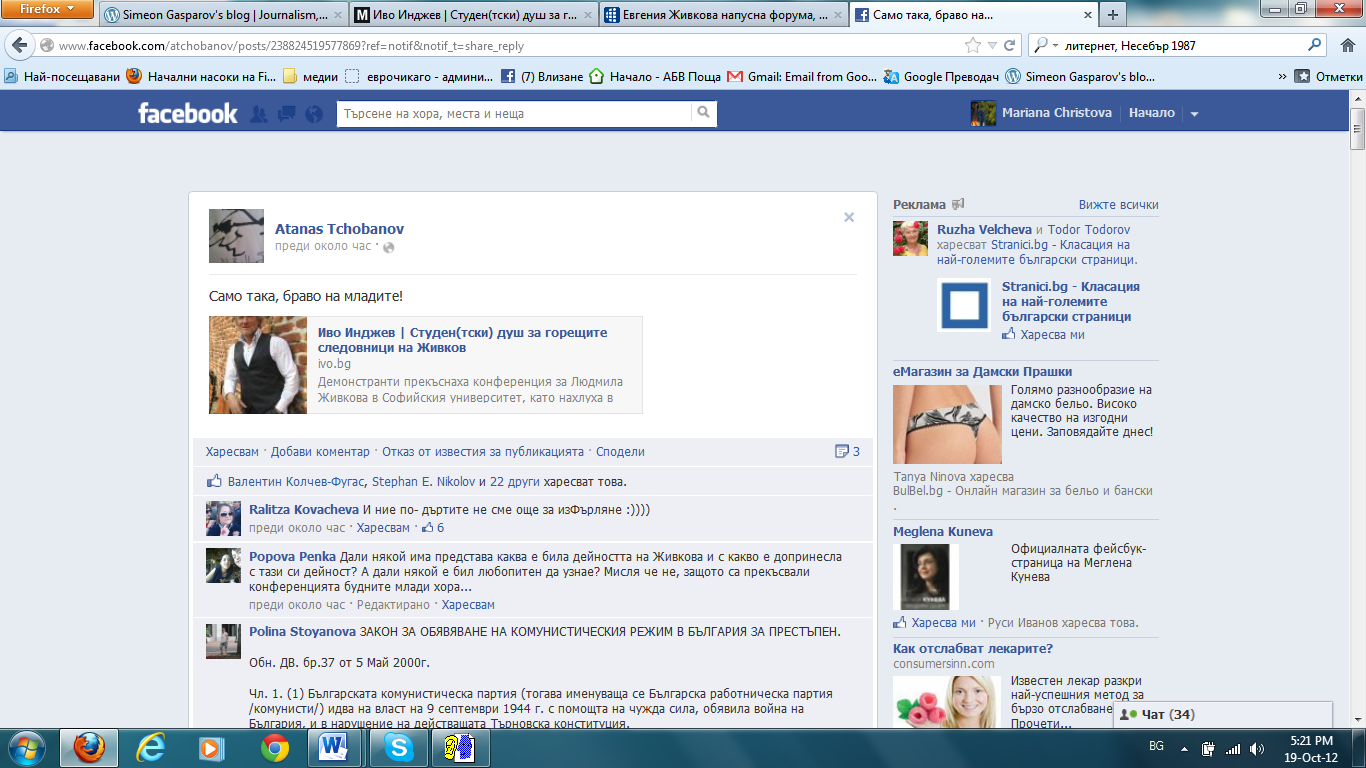The height and width of the screenshot is (768, 1366).
Task: Expand the Firefox menu button
Action: tap(49, 10)
